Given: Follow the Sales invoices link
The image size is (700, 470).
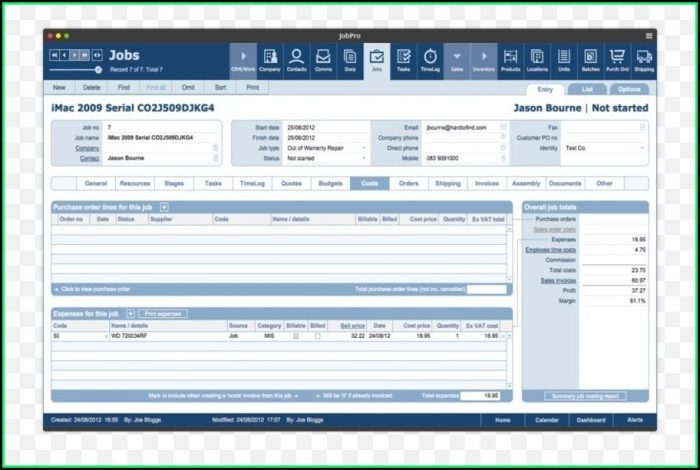Looking at the screenshot, I should click(x=558, y=280).
